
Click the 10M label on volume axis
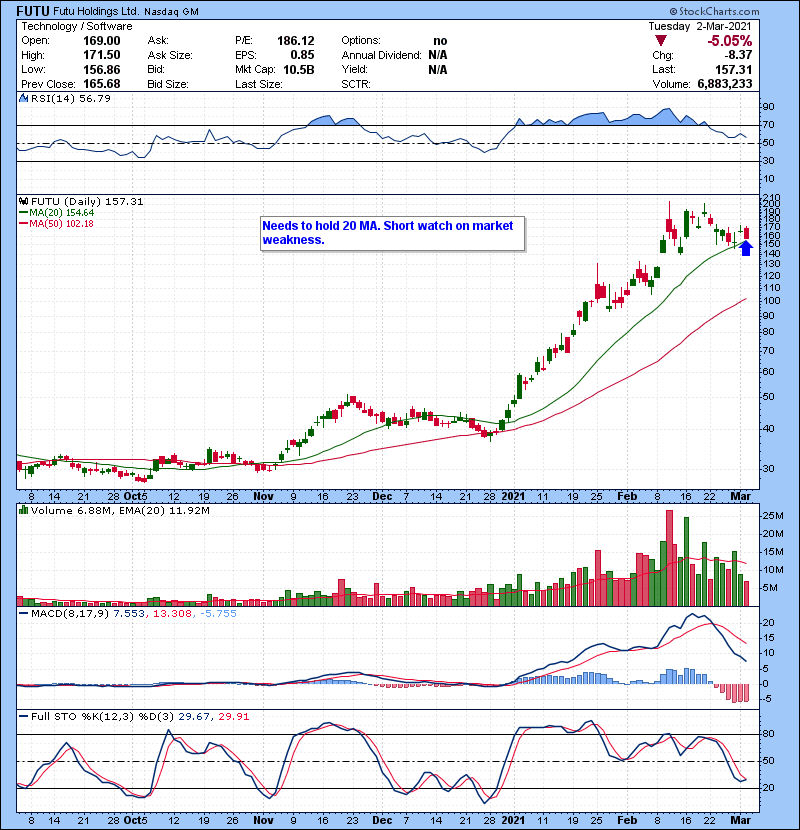tap(772, 570)
